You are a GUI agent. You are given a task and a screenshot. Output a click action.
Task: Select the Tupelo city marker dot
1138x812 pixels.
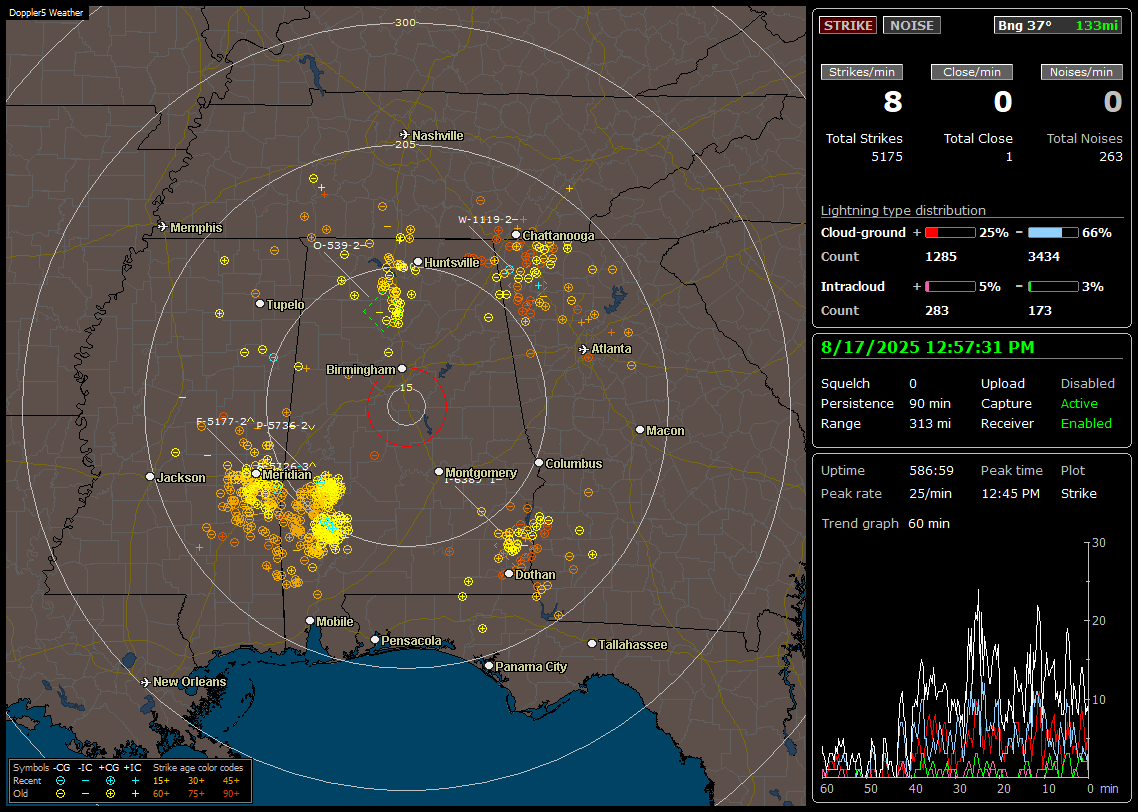click(x=260, y=304)
